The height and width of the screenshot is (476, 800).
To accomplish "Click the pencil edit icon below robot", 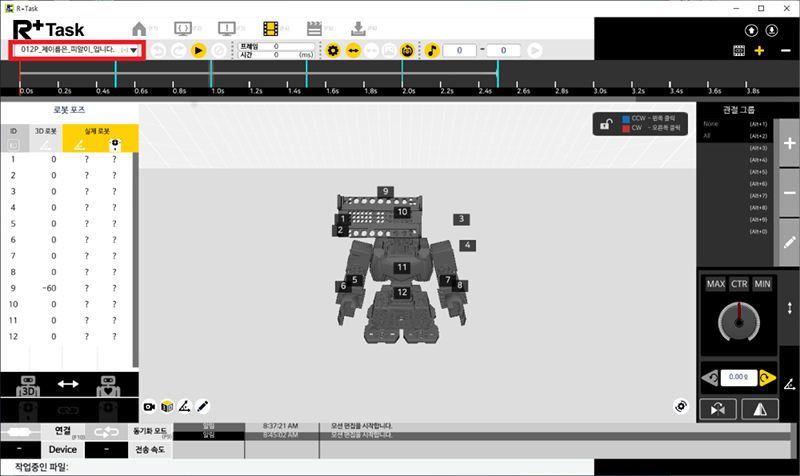I will (203, 406).
